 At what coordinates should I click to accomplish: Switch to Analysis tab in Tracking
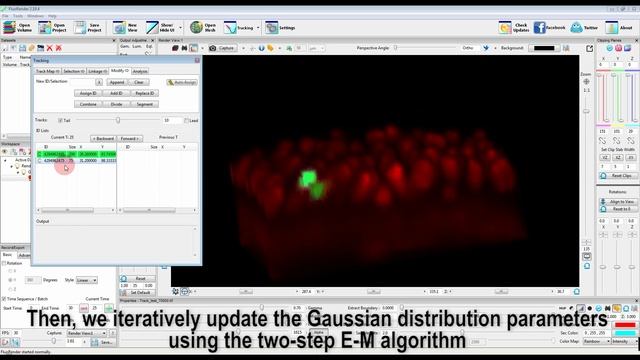[x=140, y=71]
